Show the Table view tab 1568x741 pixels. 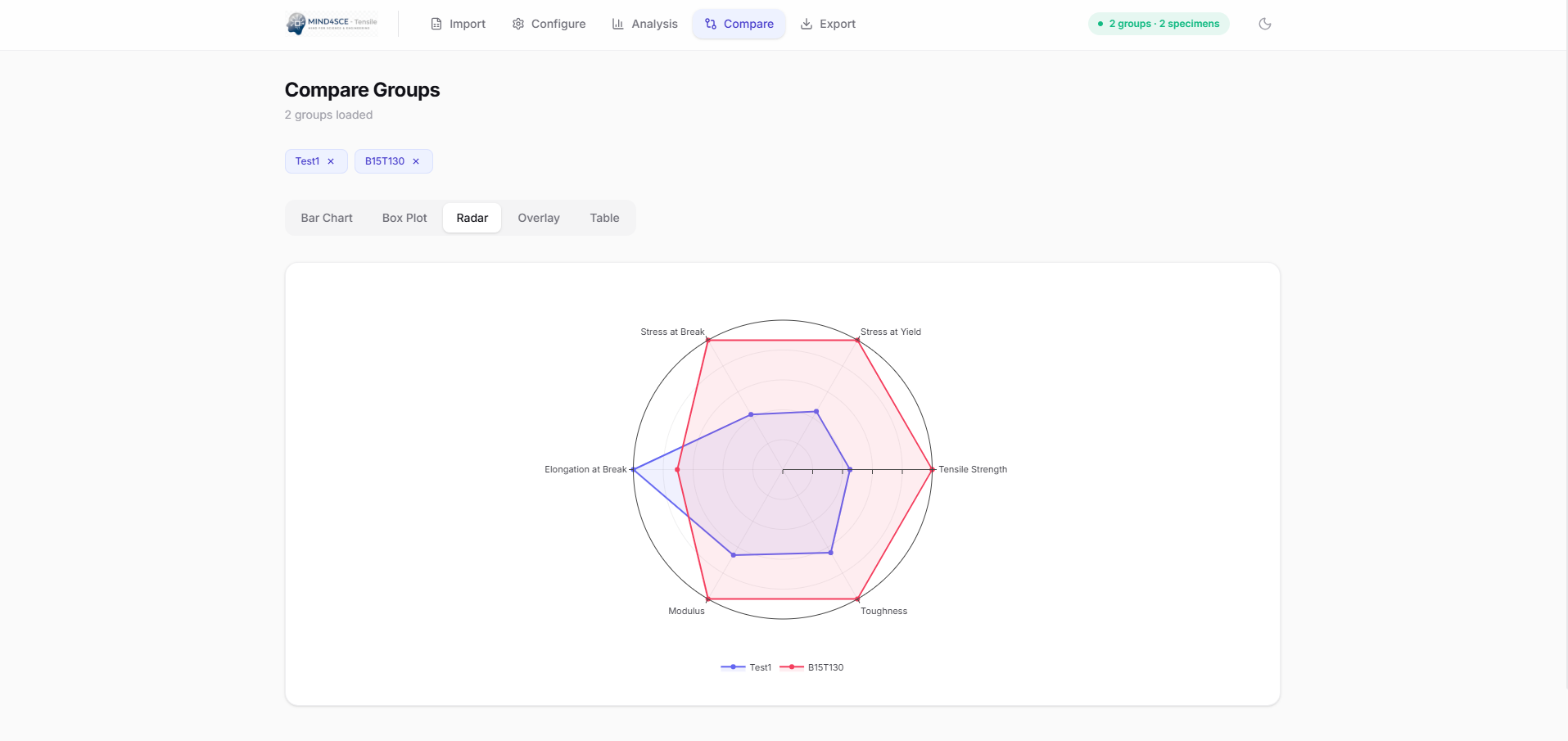click(x=604, y=218)
